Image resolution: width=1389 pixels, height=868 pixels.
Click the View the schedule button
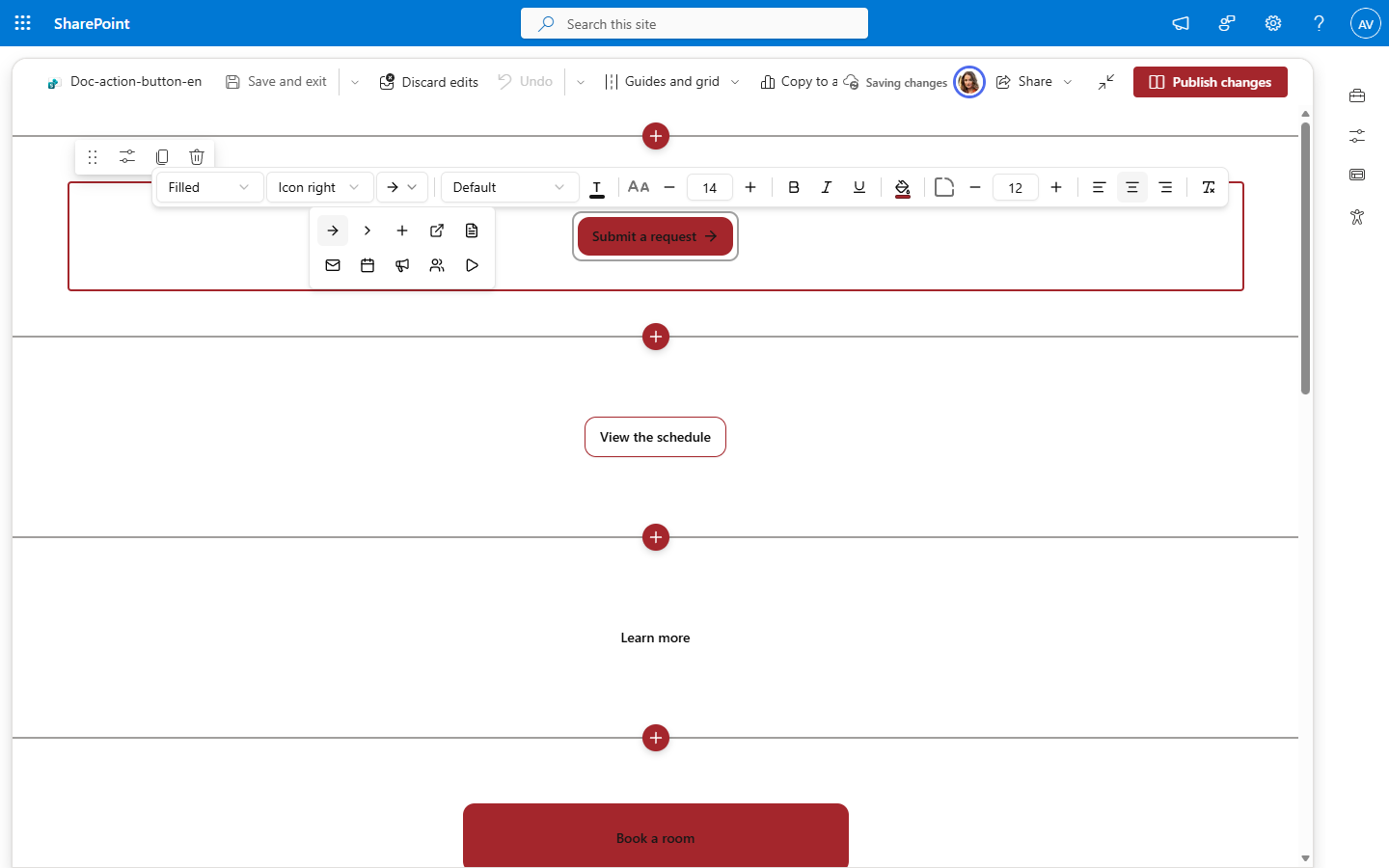point(655,437)
